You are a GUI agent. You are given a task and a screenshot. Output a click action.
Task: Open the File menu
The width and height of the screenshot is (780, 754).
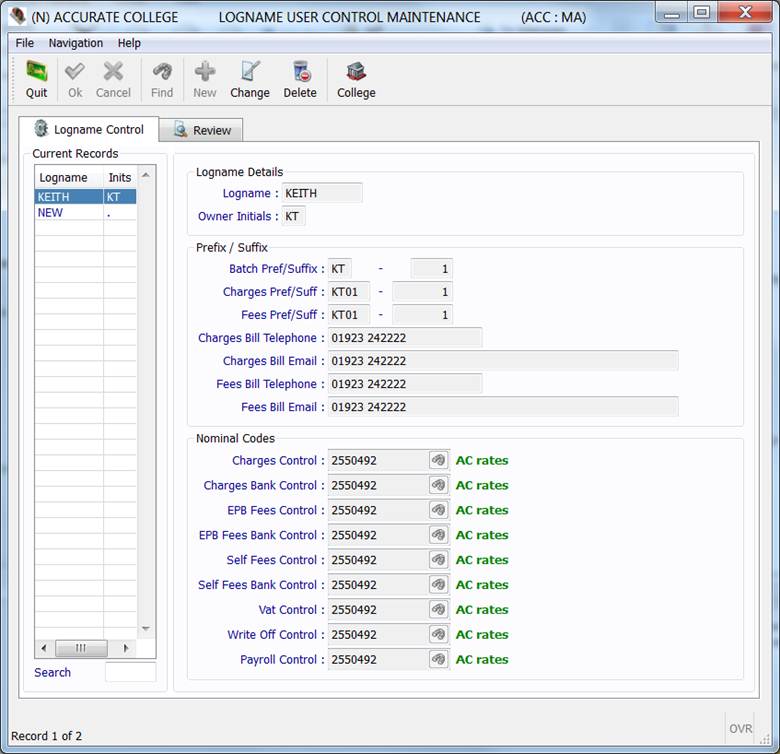coord(24,43)
